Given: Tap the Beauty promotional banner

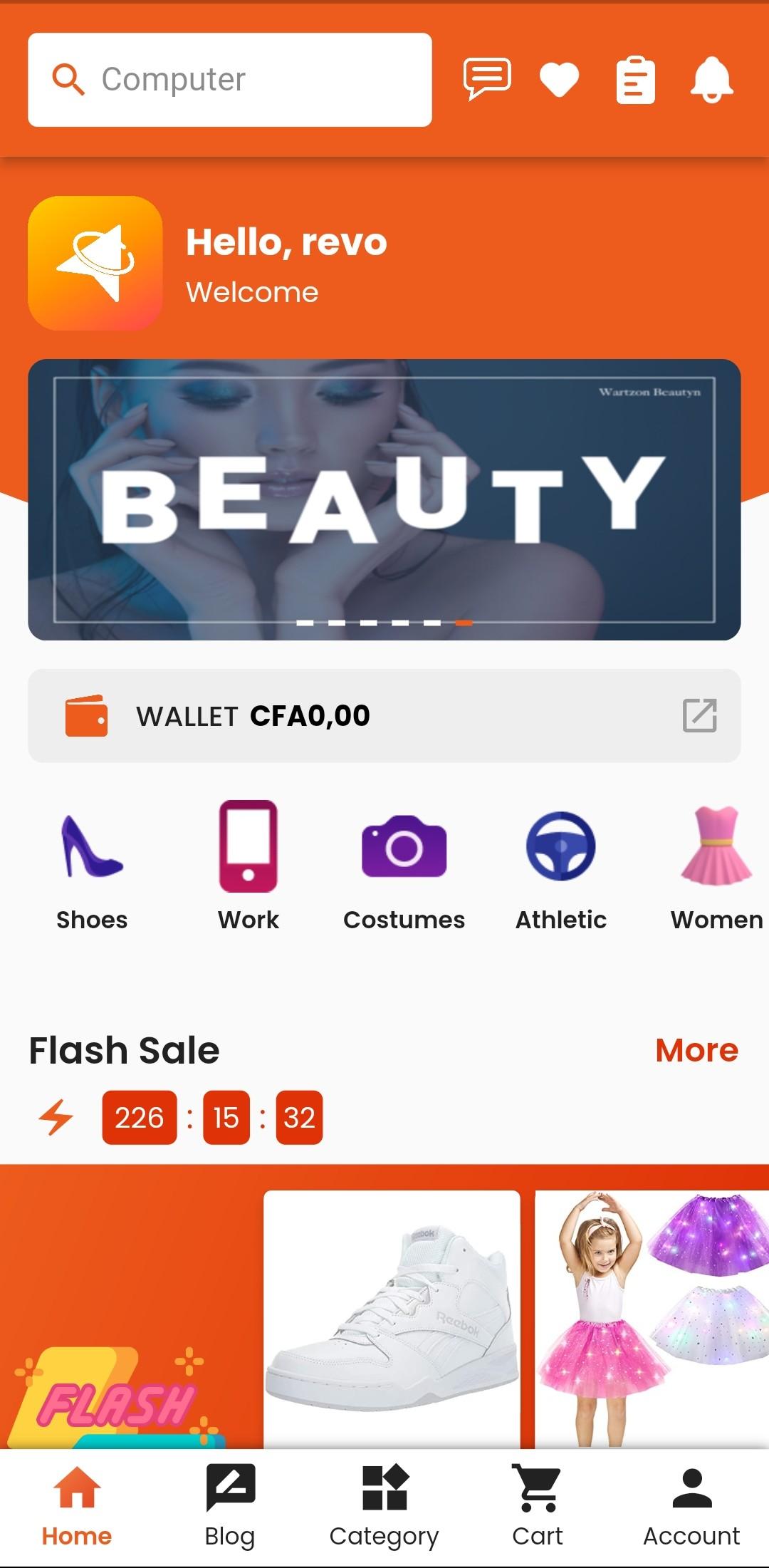Looking at the screenshot, I should pos(384,499).
